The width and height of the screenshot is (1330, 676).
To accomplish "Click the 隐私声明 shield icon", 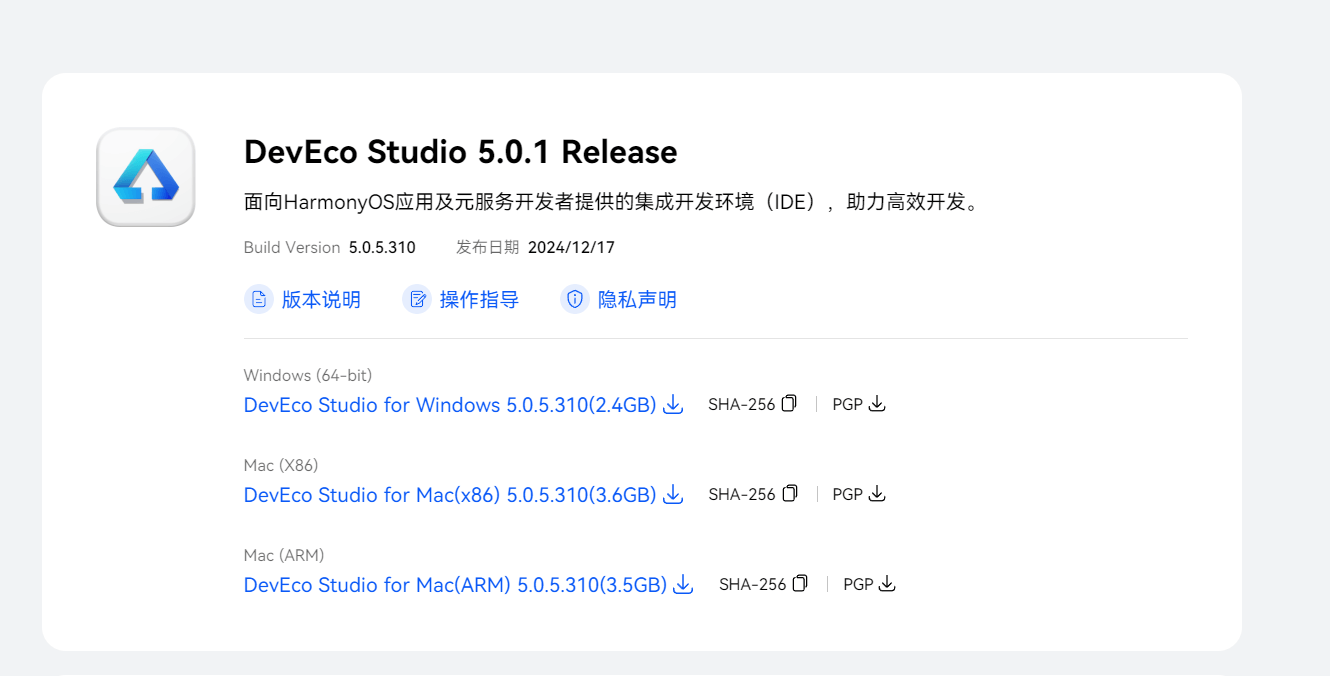I will 575,299.
